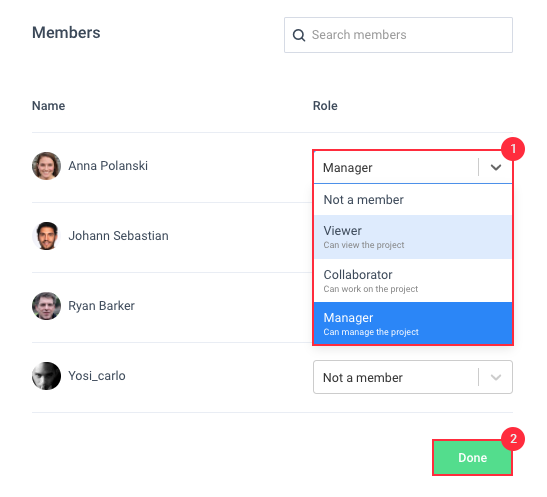Click the search magnifier icon
The height and width of the screenshot is (497, 547).
[x=299, y=35]
